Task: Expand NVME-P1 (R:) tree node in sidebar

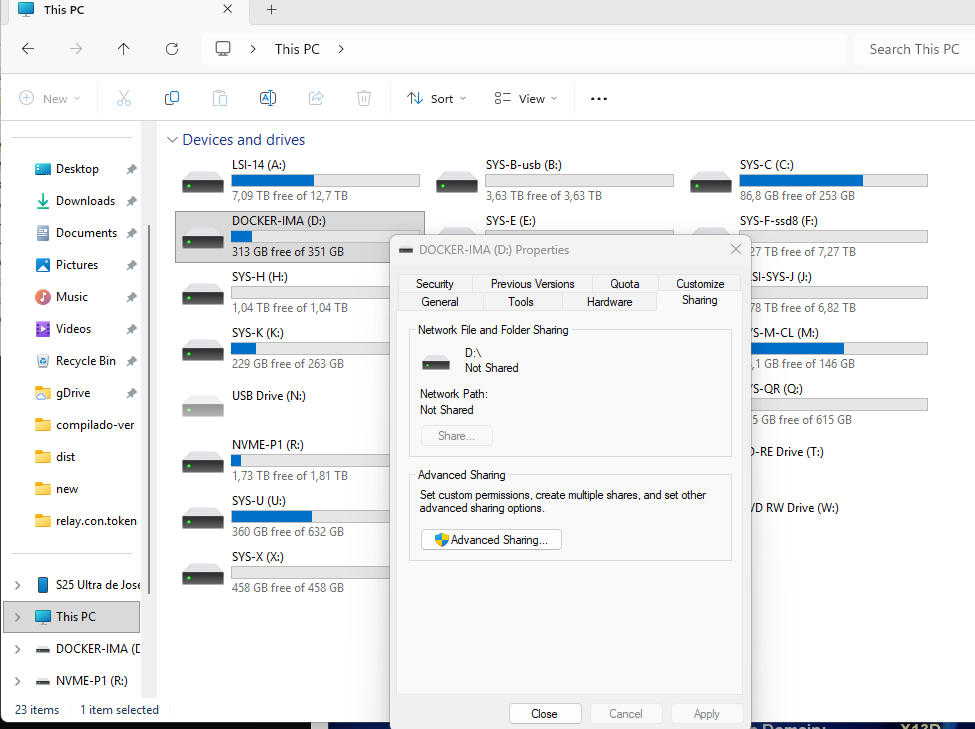Action: [17, 681]
